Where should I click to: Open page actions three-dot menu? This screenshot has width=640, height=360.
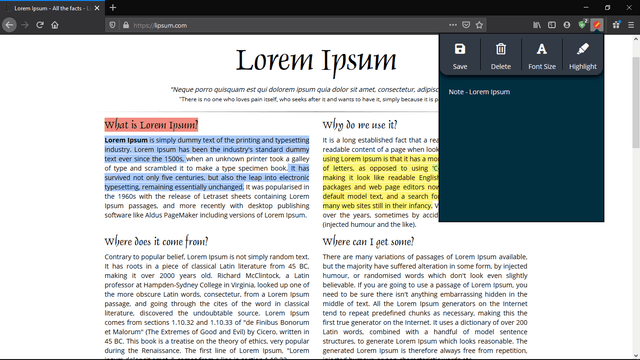(453, 25)
